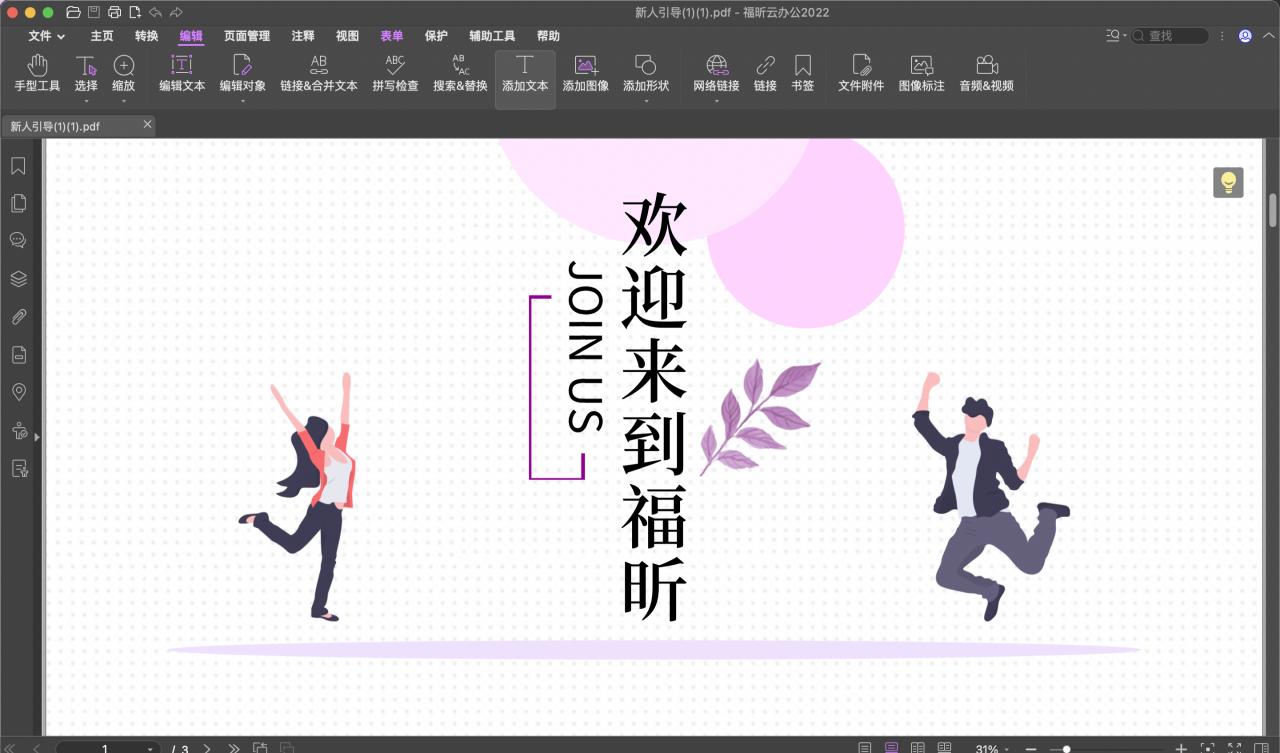Open the Layers panel in the sidebar
The height and width of the screenshot is (753, 1280).
click(x=18, y=278)
